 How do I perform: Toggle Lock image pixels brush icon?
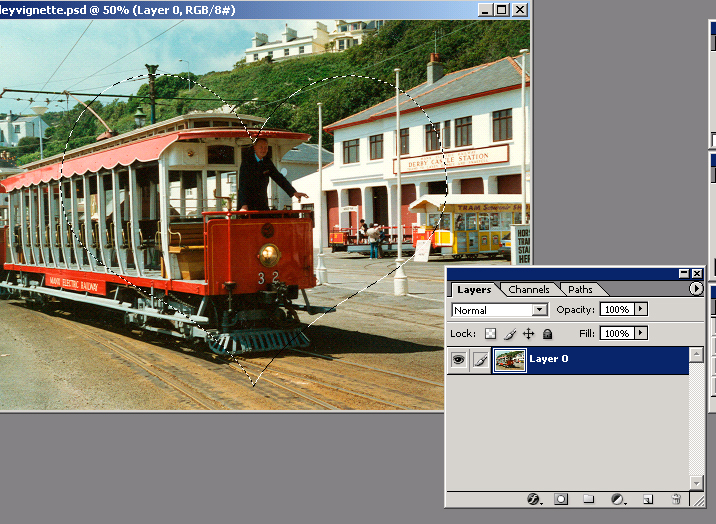click(510, 334)
